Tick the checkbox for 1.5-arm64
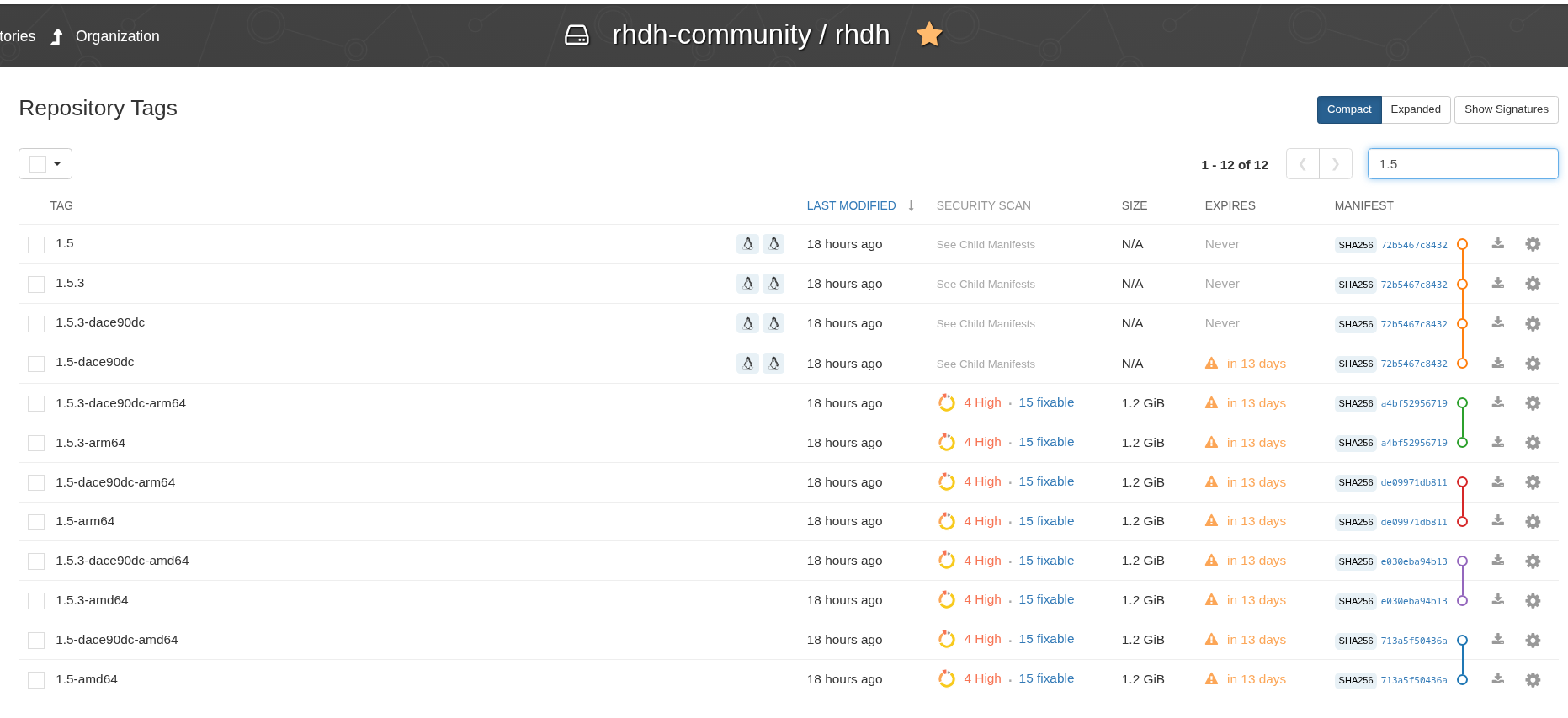 click(x=36, y=522)
